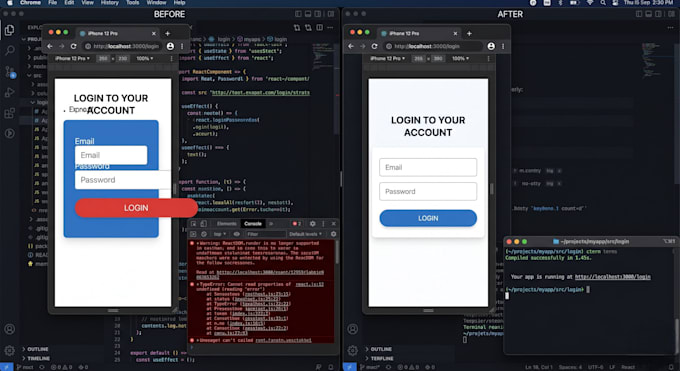Viewport: 680px width, 371px height.
Task: Open Extensions in the BEFORE activity bar
Action: tap(10, 113)
